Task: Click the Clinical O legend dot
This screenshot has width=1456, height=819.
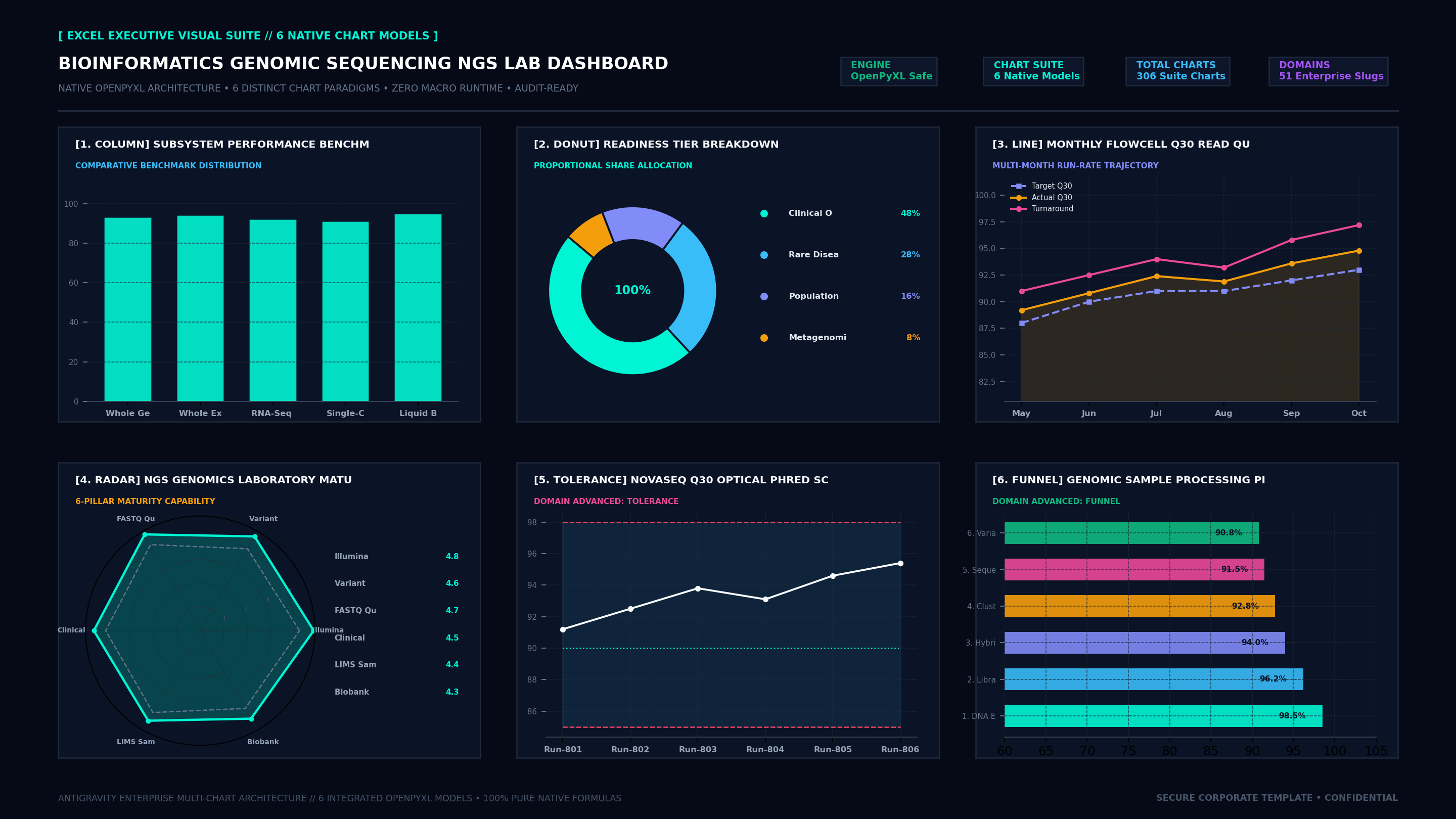Action: tap(764, 214)
